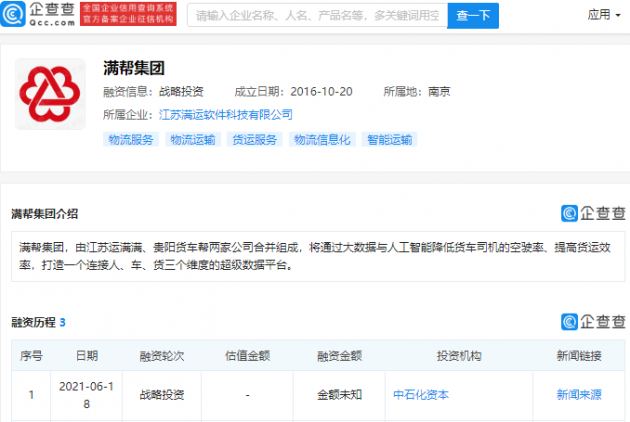Click the 2021-06-18 date cell
630x422 pixels.
(x=86, y=395)
